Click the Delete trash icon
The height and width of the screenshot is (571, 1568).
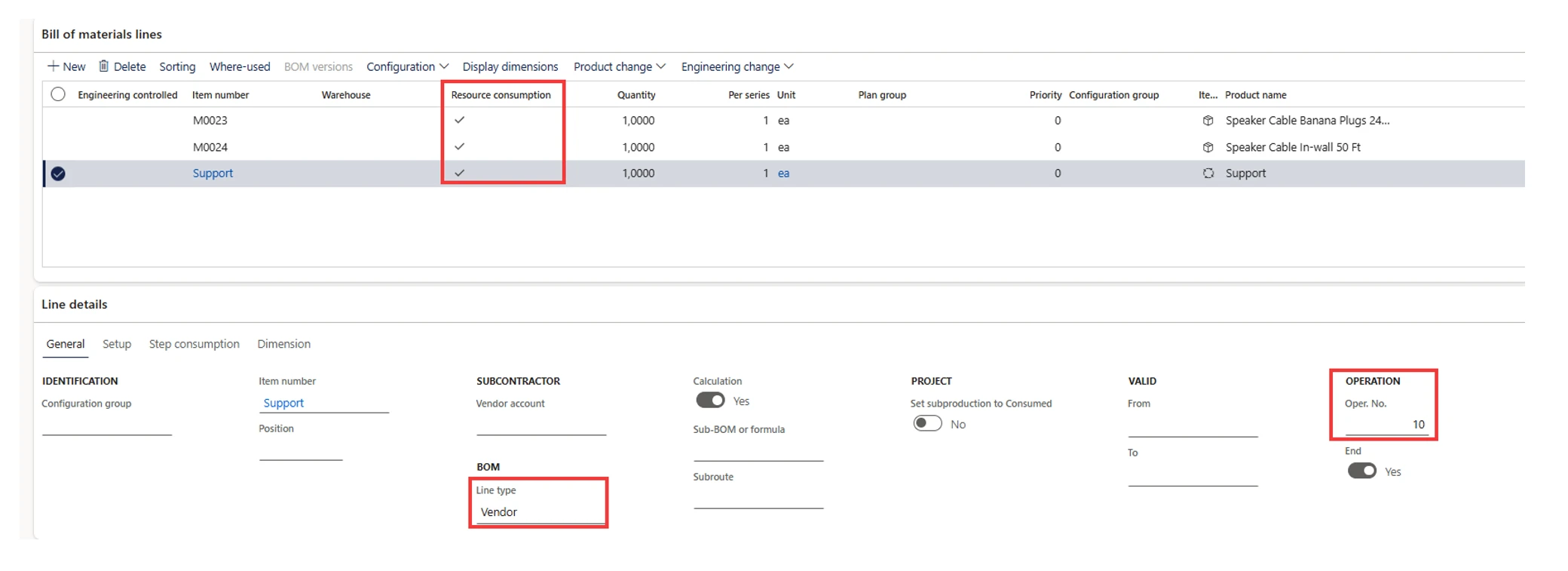[104, 66]
